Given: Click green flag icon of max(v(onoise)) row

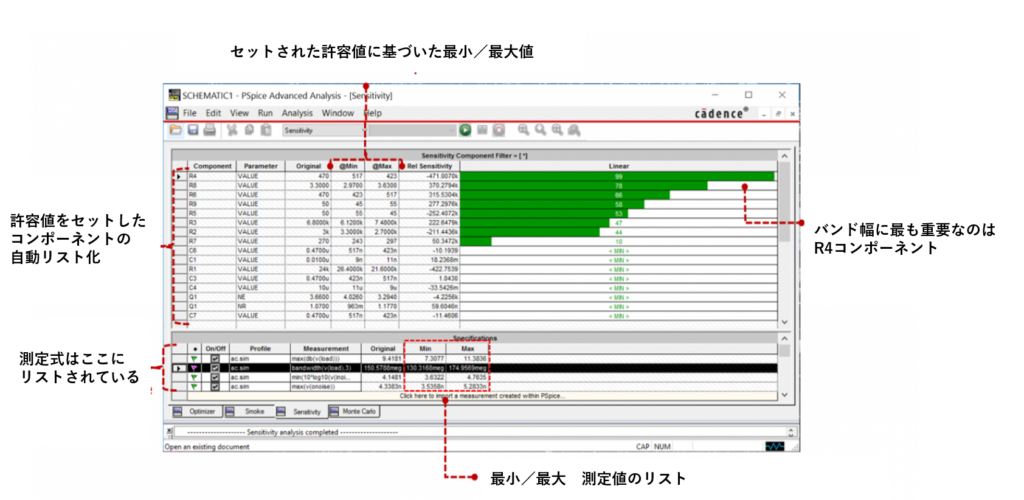Looking at the screenshot, I should [193, 387].
